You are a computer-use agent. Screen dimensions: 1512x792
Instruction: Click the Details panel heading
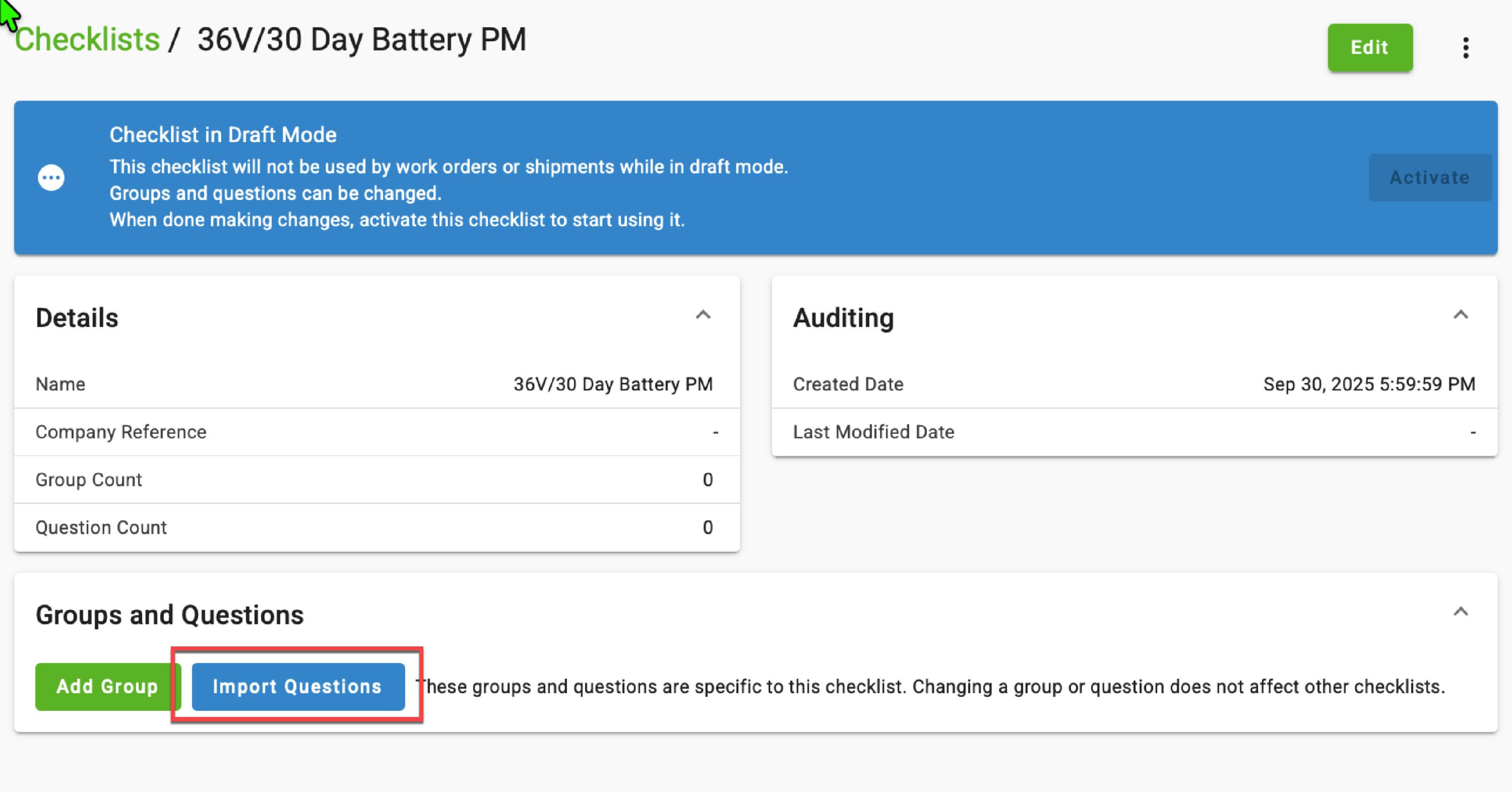[x=77, y=318]
